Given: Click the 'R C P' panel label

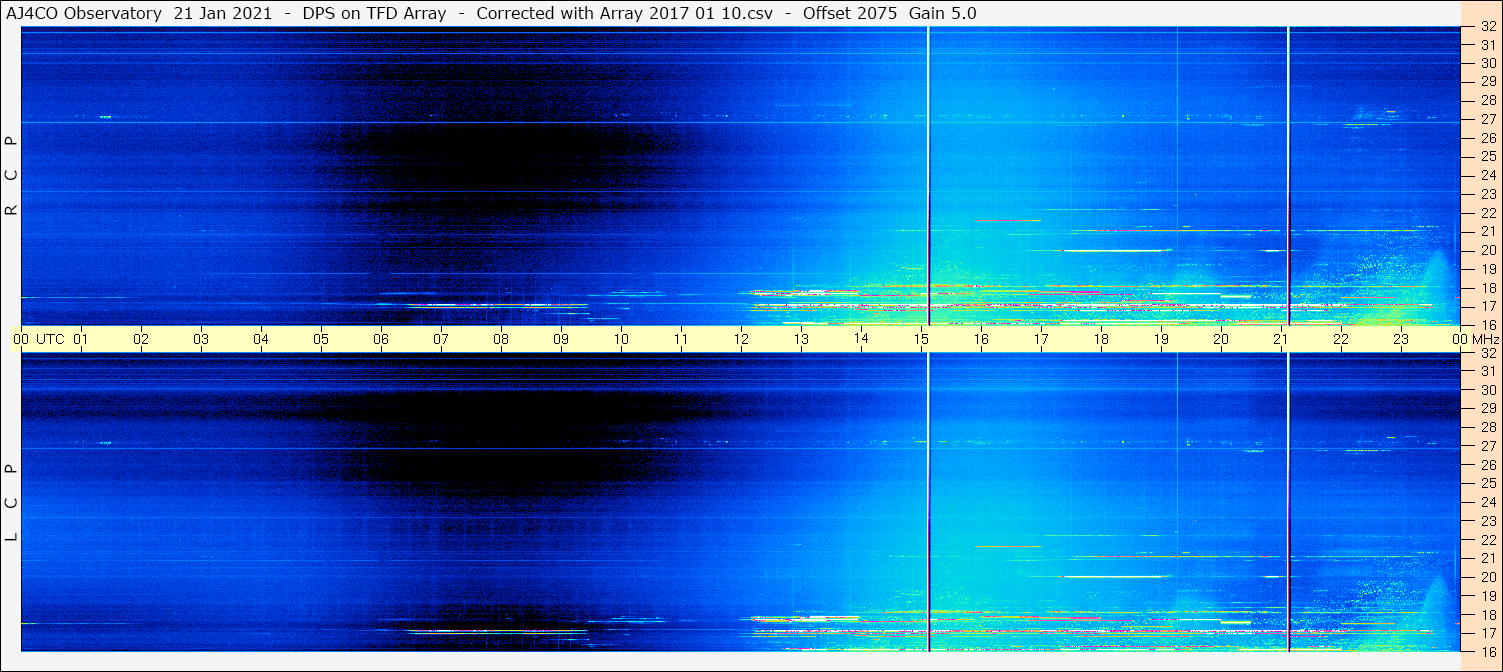Looking at the screenshot, I should pos(12,175).
